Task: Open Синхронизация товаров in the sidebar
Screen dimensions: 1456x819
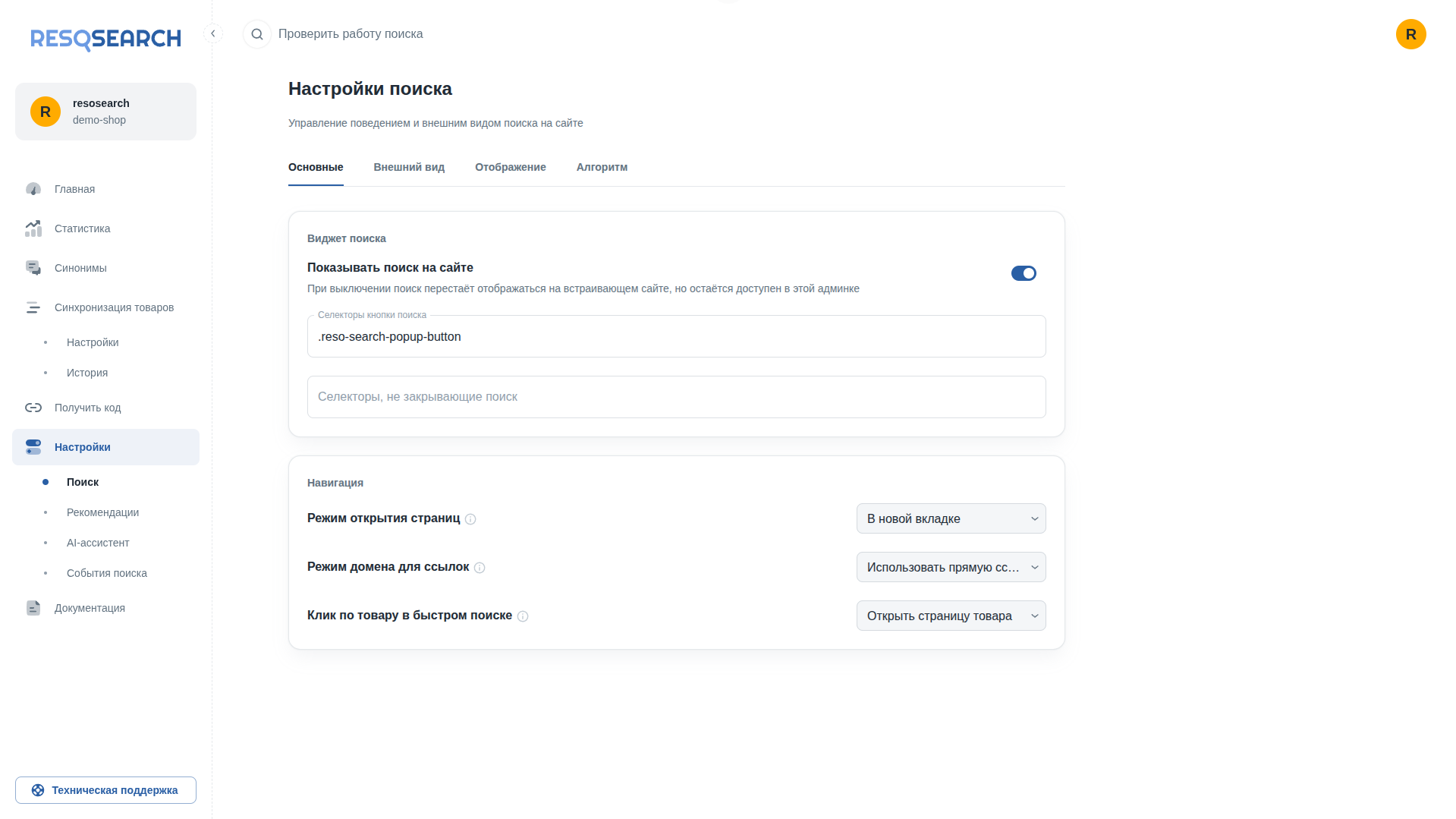Action: point(105,307)
